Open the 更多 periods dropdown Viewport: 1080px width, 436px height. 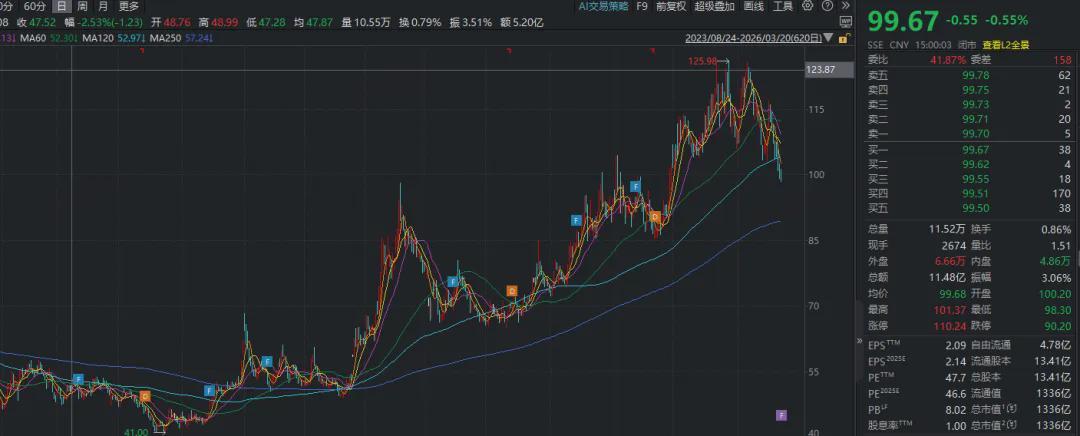click(129, 6)
